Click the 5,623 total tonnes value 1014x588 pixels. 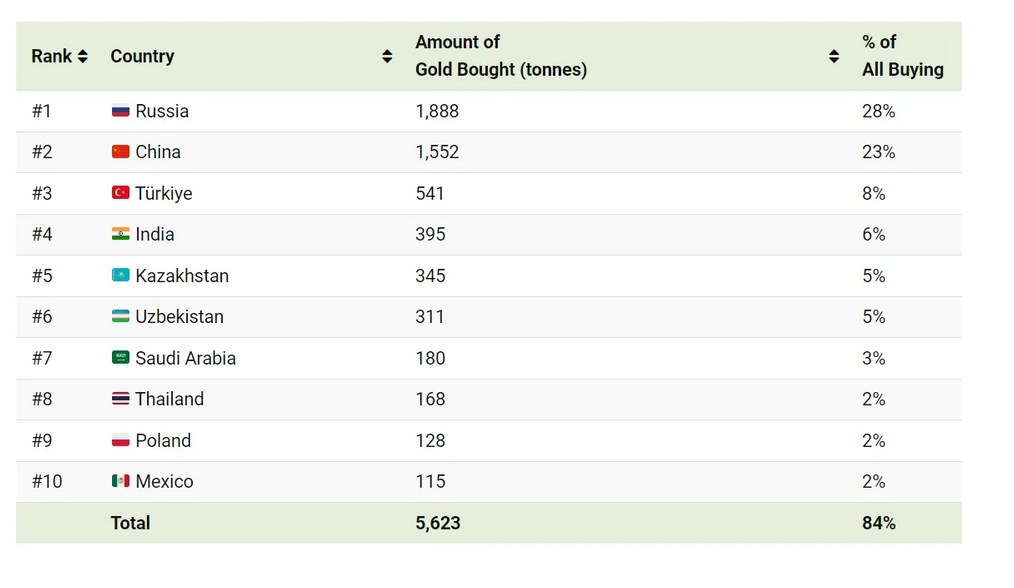tap(438, 523)
